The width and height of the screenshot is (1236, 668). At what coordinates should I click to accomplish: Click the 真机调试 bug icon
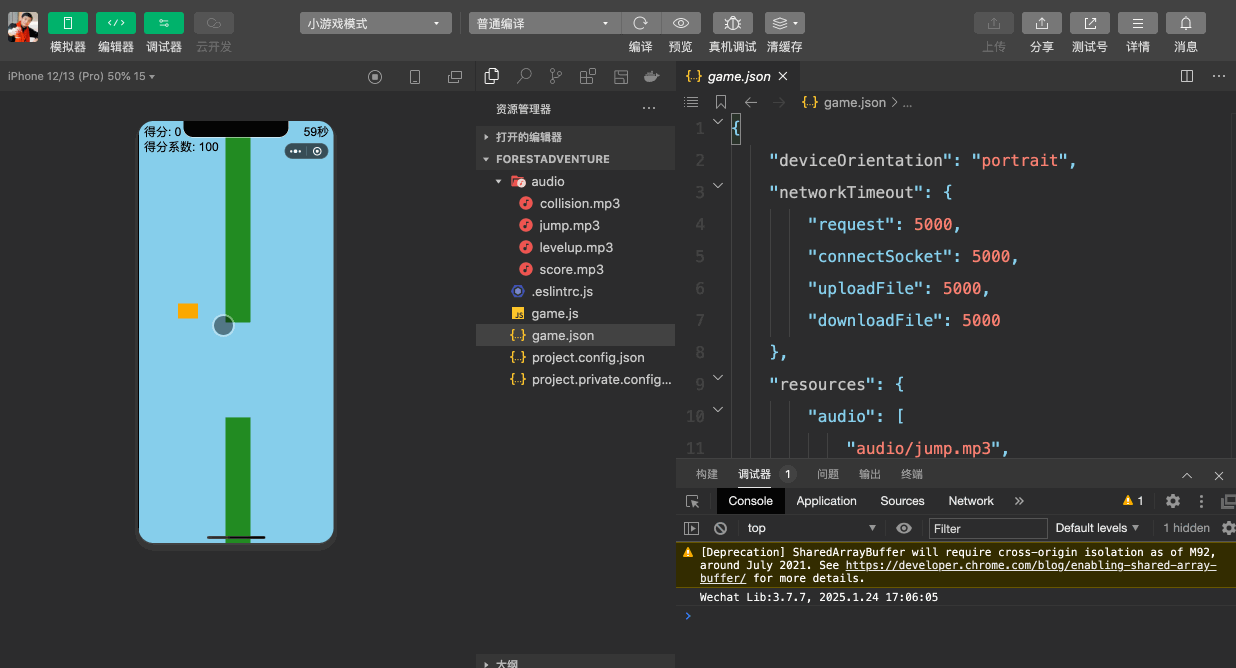click(x=733, y=23)
